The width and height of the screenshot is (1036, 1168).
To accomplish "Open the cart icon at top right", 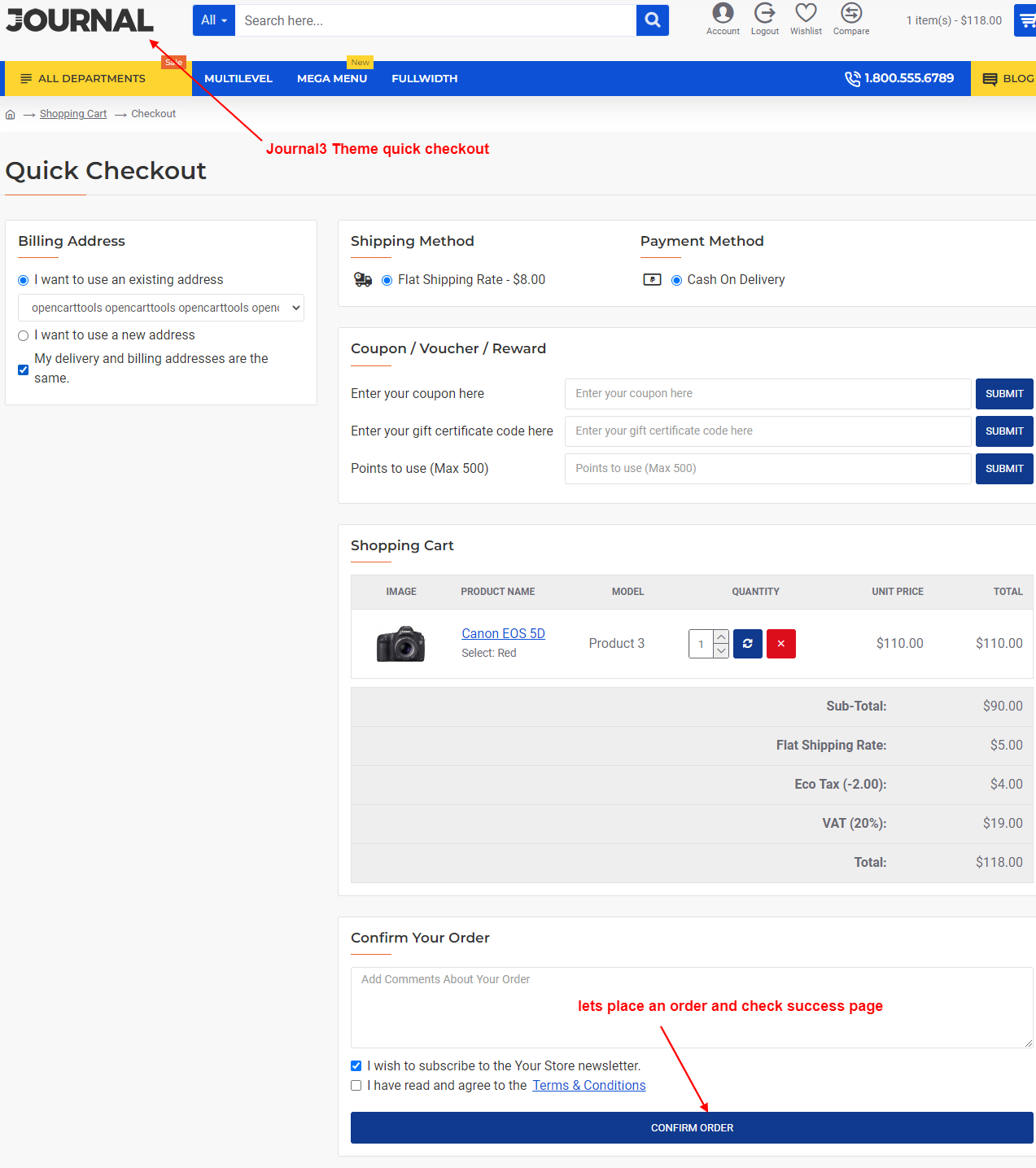I will coord(1027,20).
